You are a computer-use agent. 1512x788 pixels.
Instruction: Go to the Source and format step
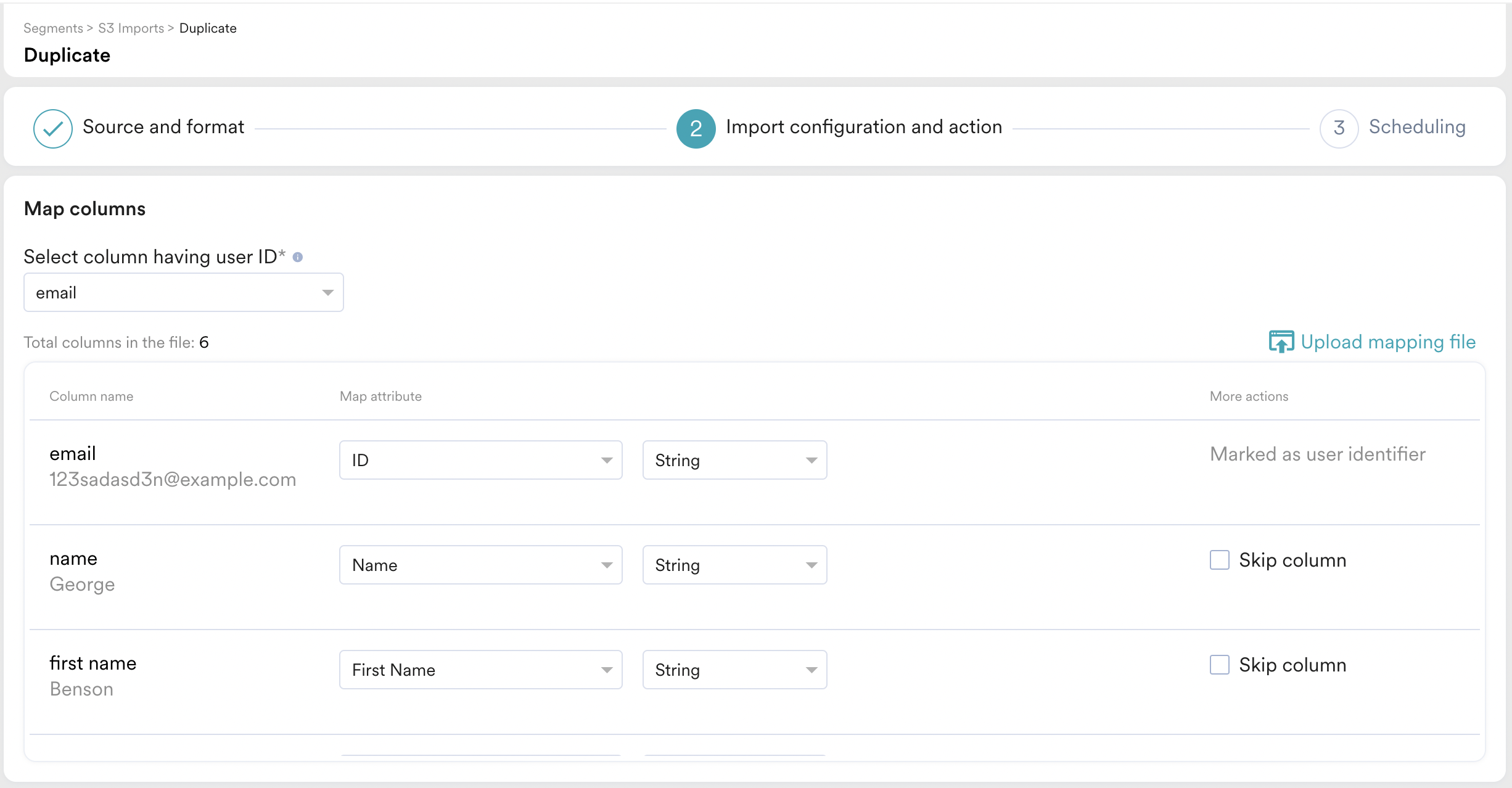163,127
